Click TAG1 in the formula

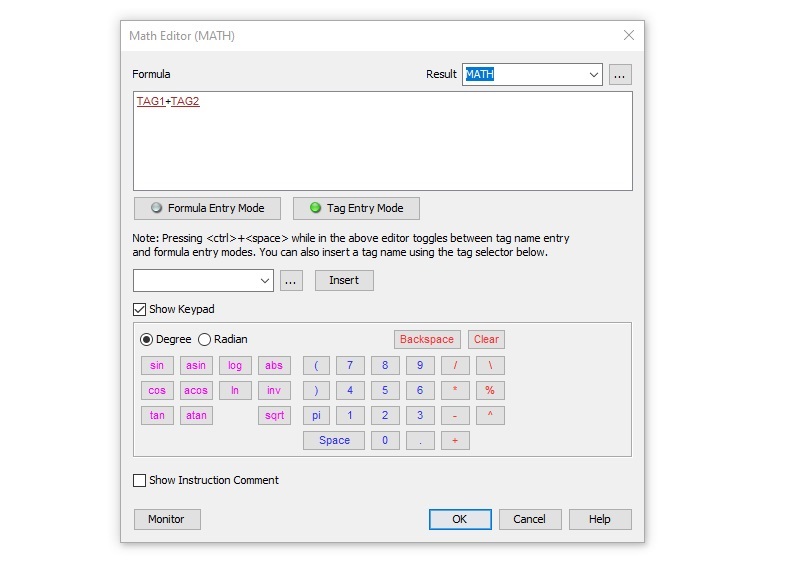point(151,101)
